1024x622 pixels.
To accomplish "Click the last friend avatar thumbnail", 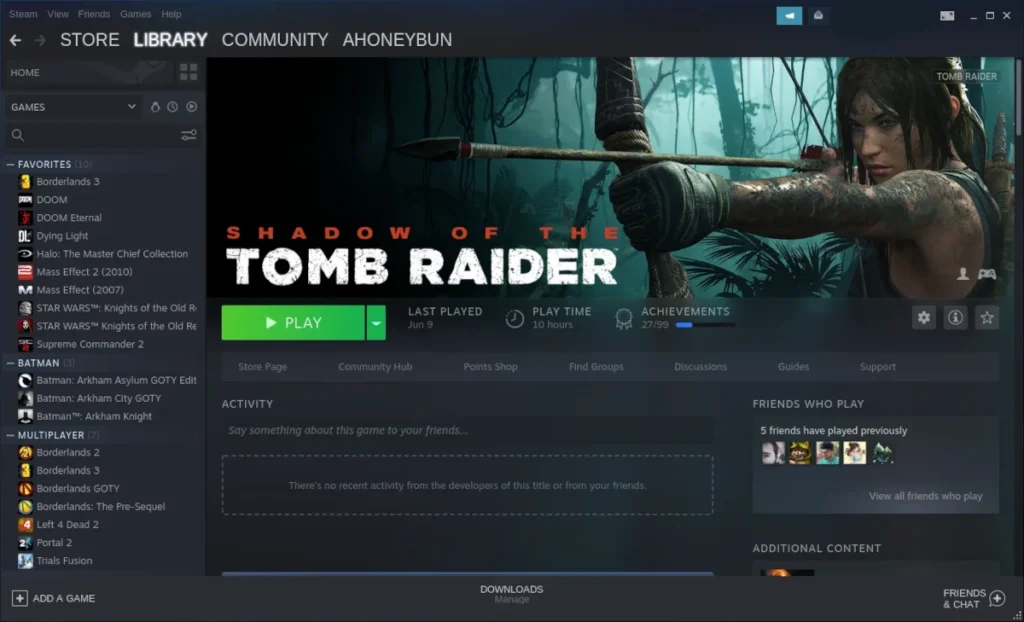I will [882, 453].
